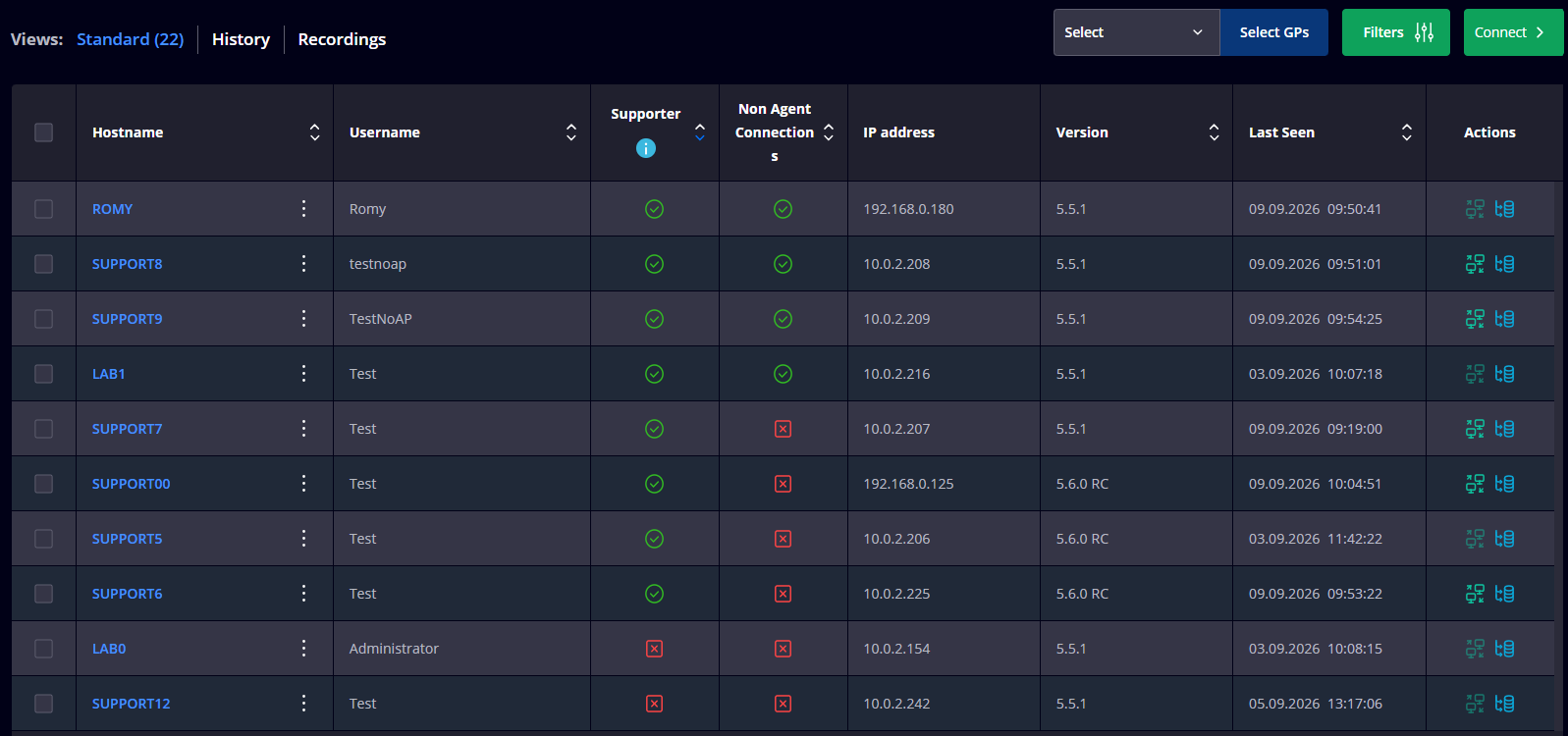Viewport: 1568px width, 736px height.
Task: Click the Connect button
Action: point(1513,32)
